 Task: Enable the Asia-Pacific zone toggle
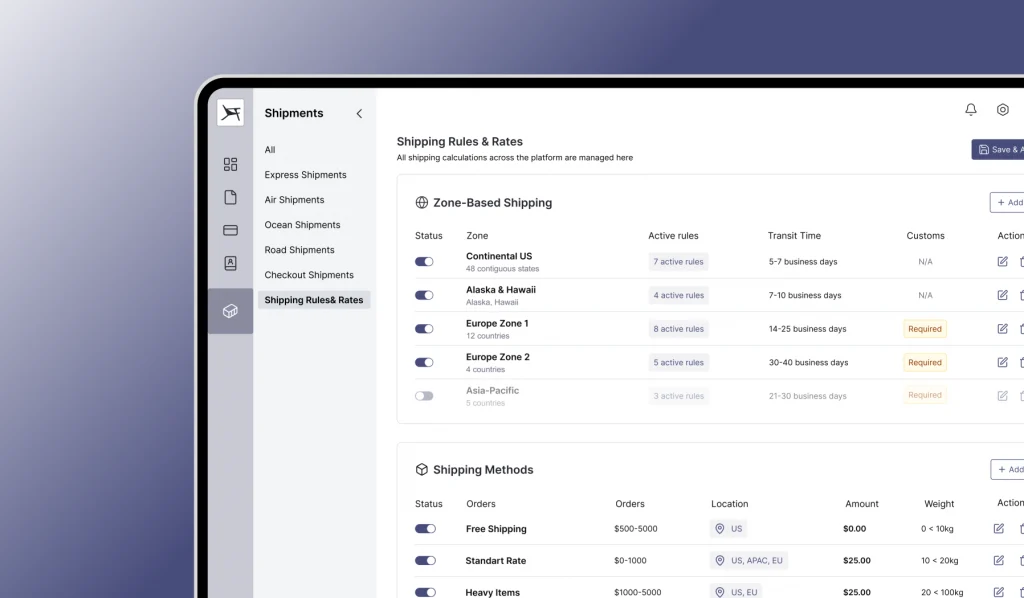pos(424,396)
